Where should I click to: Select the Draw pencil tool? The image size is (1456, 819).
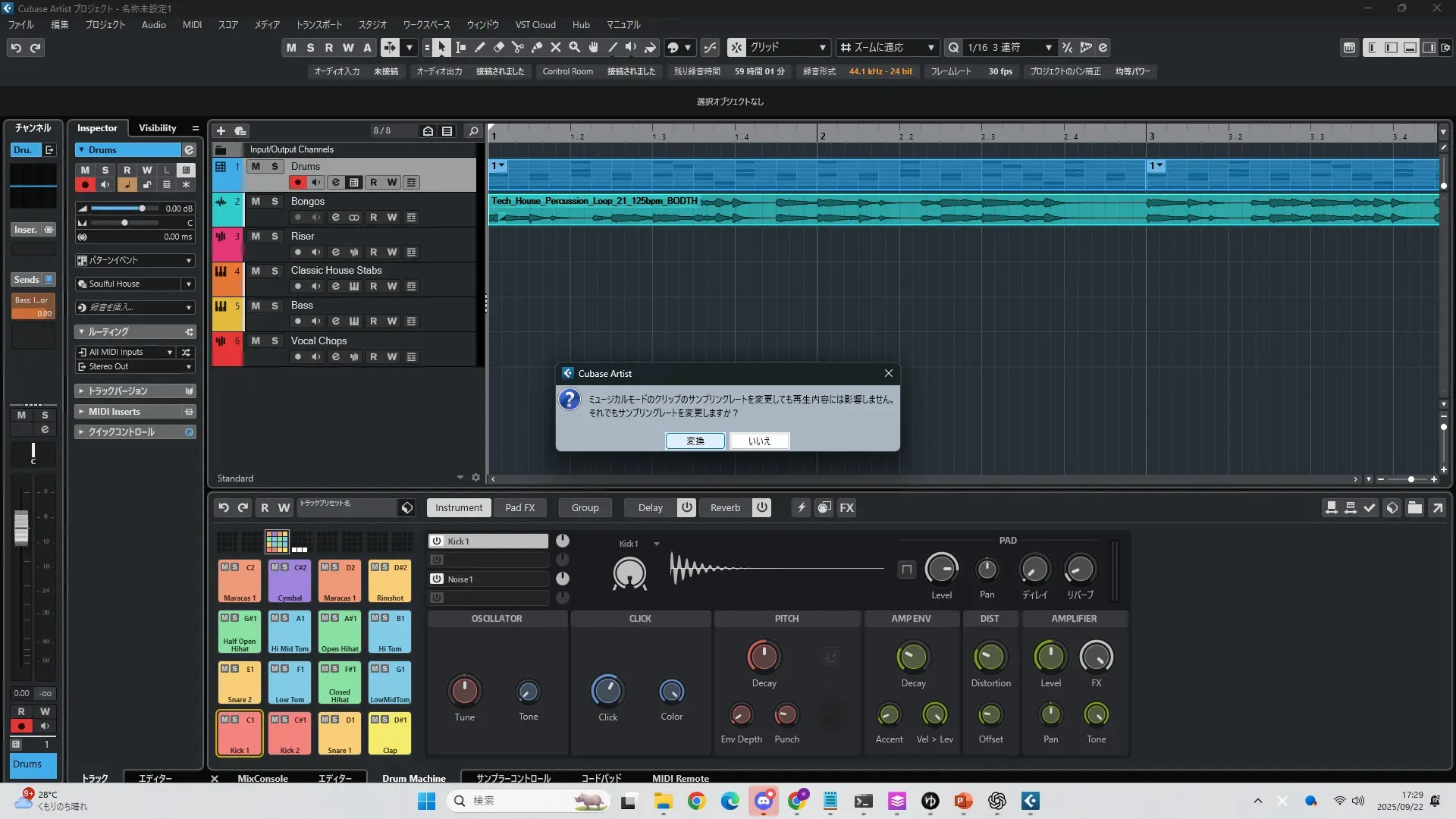point(480,48)
